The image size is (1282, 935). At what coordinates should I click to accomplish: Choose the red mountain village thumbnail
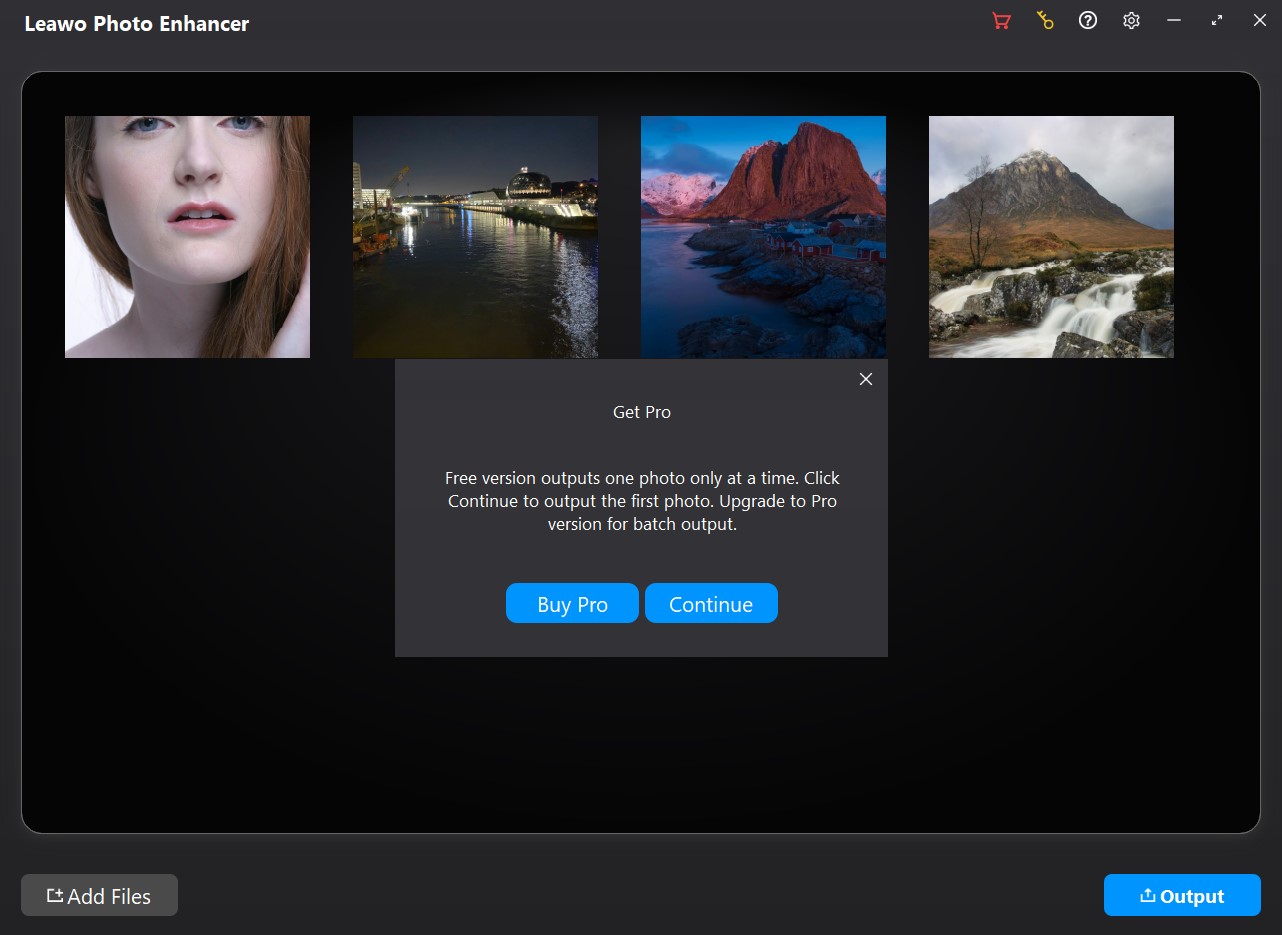(x=763, y=237)
